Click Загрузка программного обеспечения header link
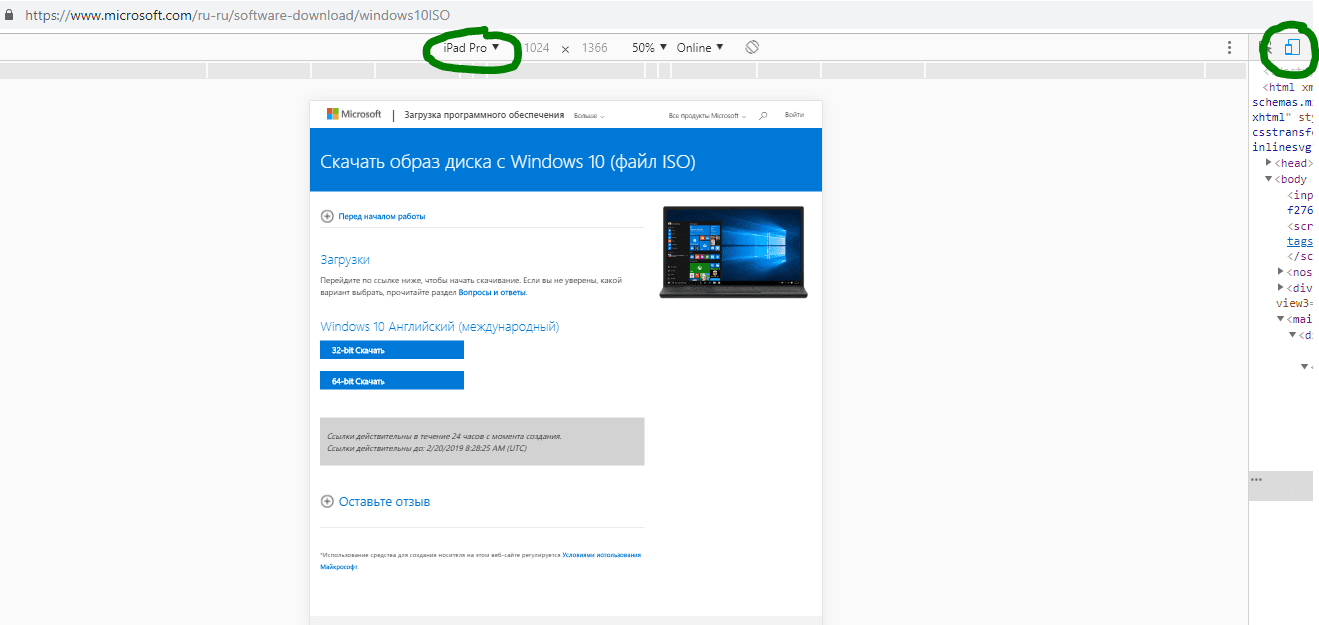 484,115
